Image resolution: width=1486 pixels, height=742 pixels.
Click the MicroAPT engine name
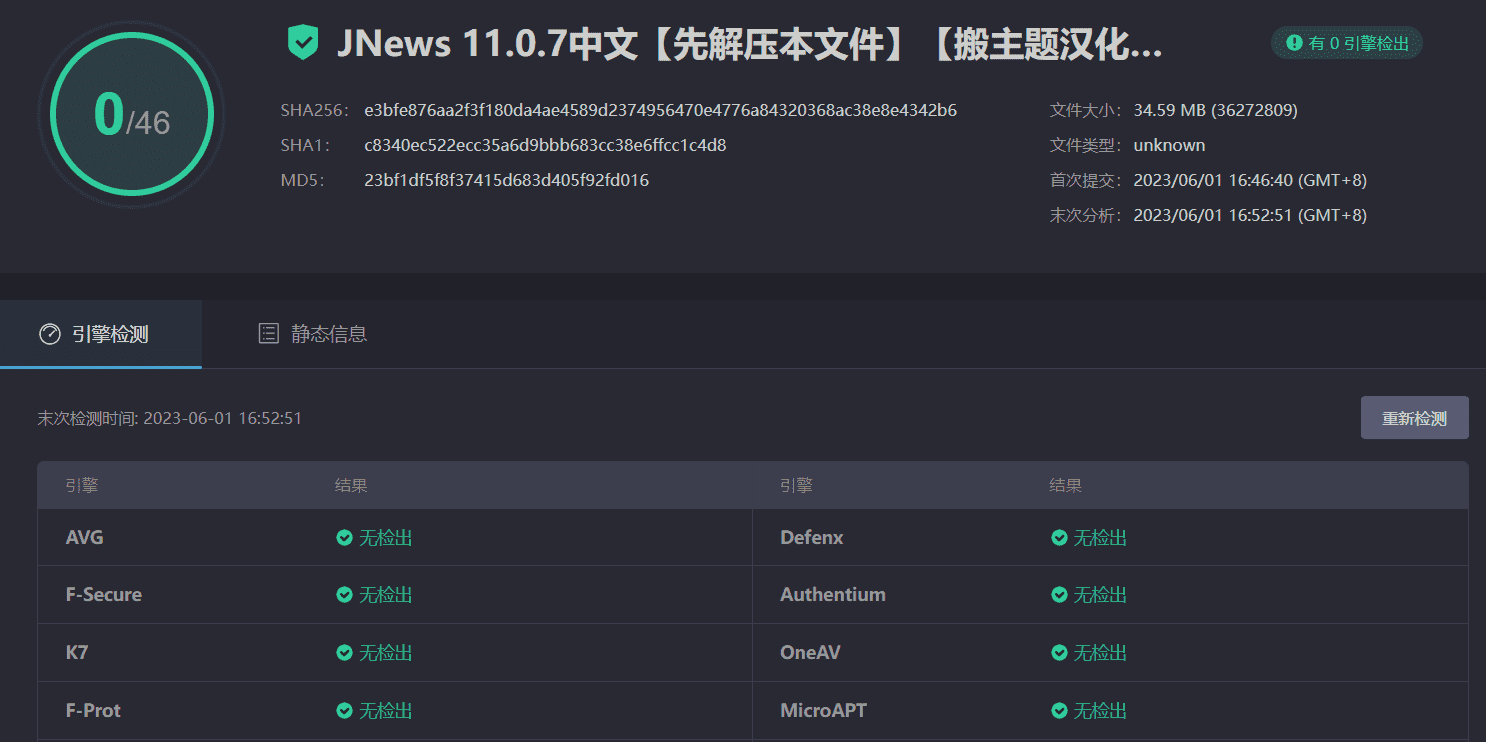pyautogui.click(x=824, y=711)
